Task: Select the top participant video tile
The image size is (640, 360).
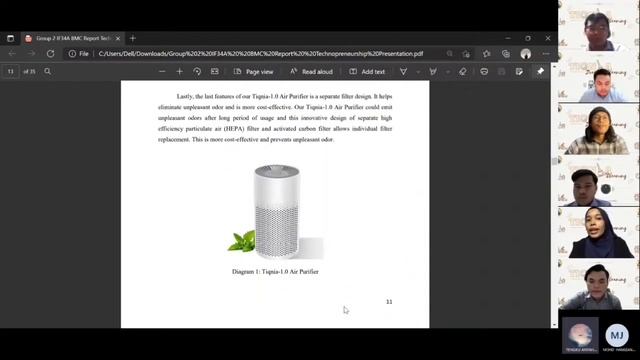Action: tap(598, 27)
